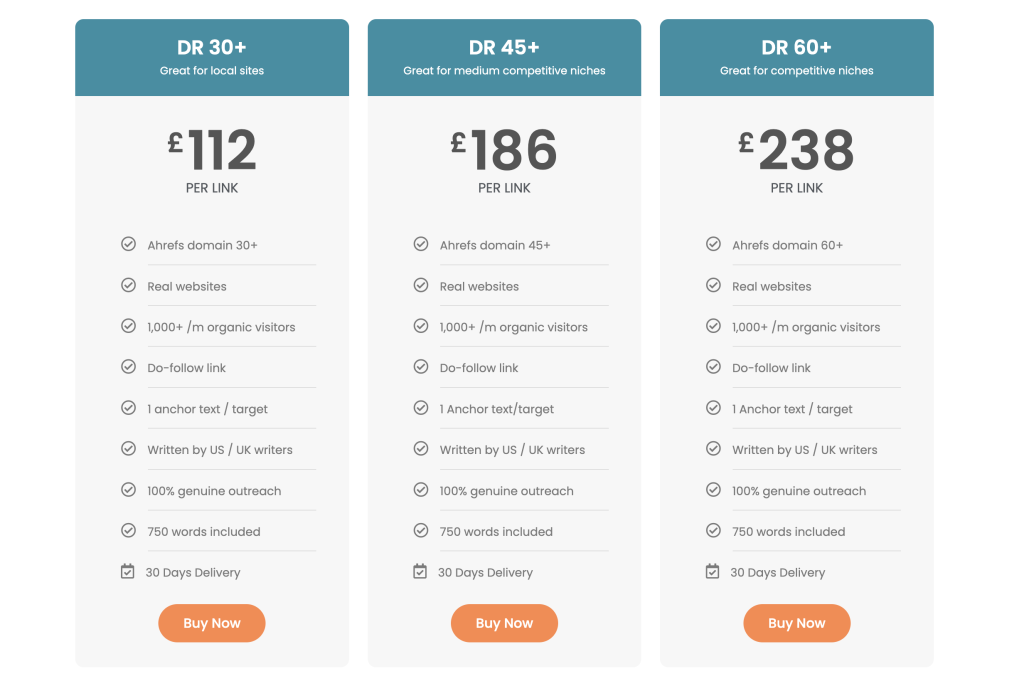Click the calendar icon in the DR 60+ column

[x=713, y=571]
